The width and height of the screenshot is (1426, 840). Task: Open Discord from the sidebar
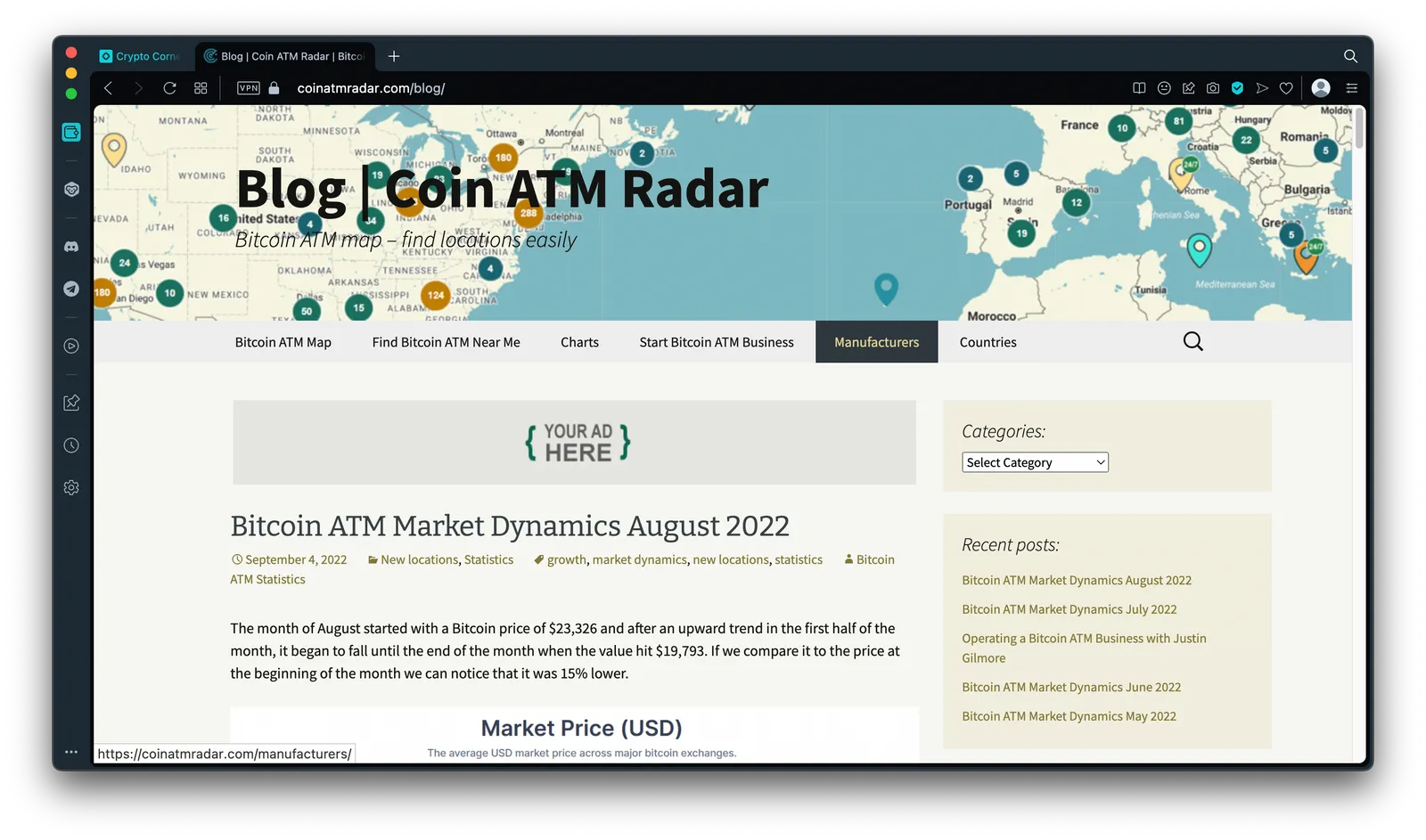(71, 247)
